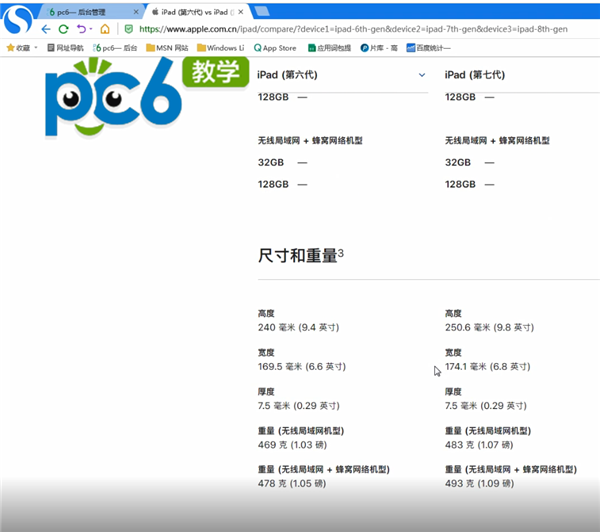
Task: Click the green security shield icon
Action: [129, 29]
